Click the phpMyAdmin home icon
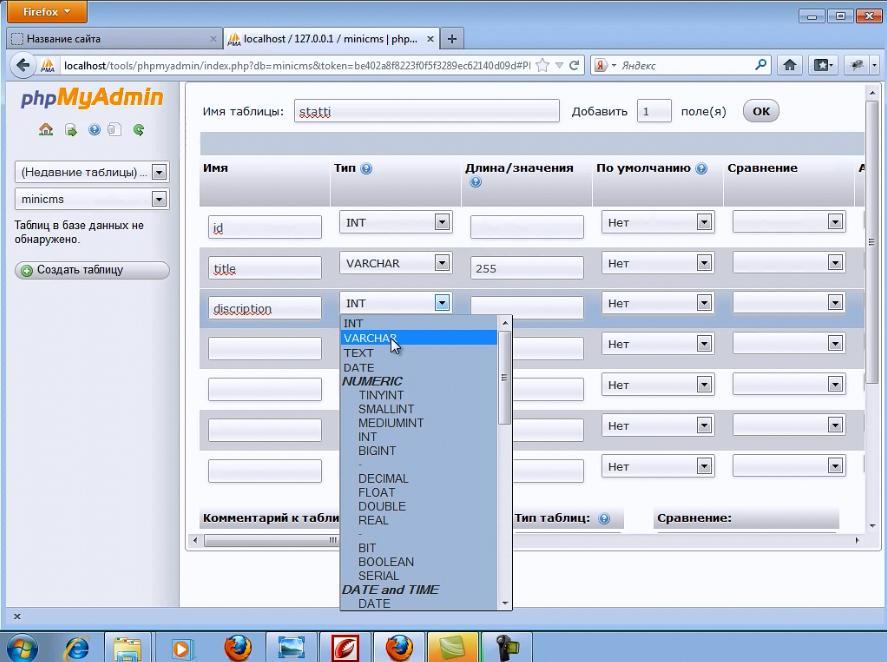The image size is (887, 662). (x=45, y=130)
